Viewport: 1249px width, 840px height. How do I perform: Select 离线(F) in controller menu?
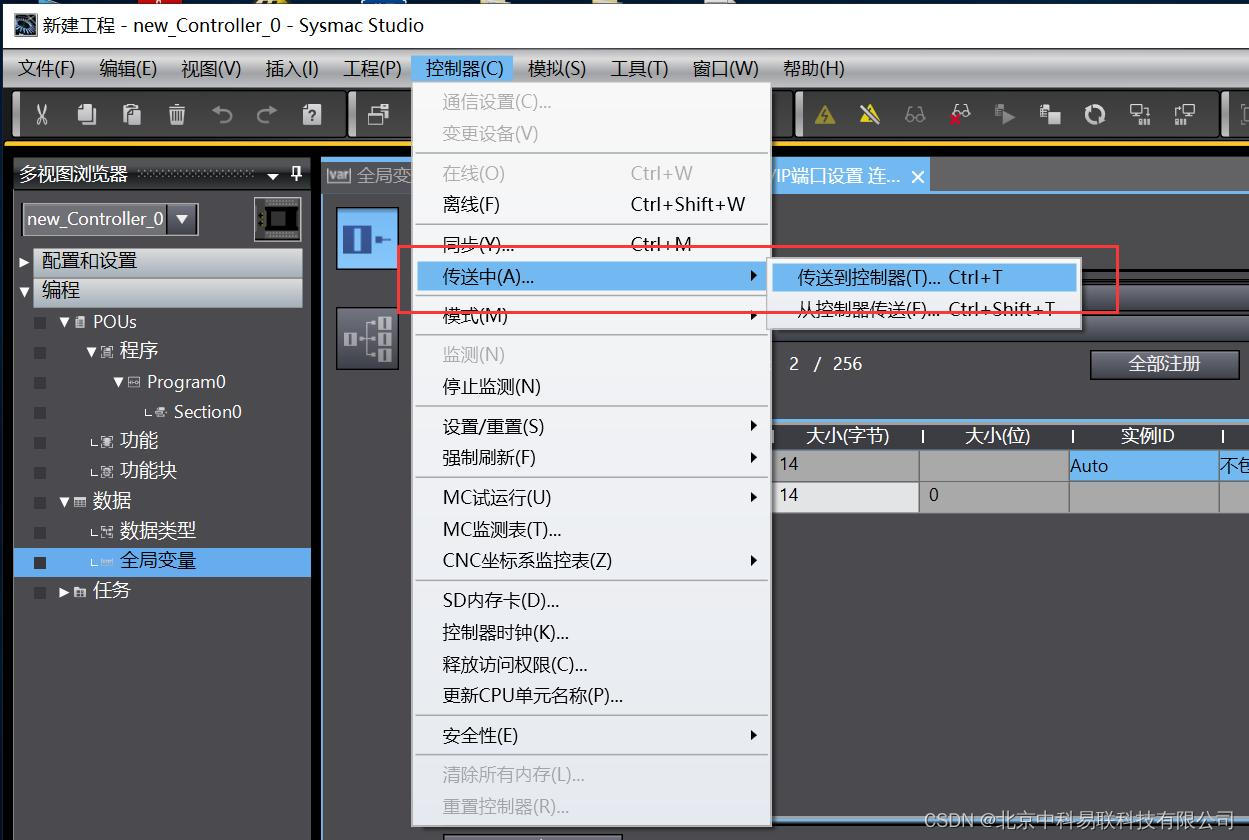tap(592, 205)
